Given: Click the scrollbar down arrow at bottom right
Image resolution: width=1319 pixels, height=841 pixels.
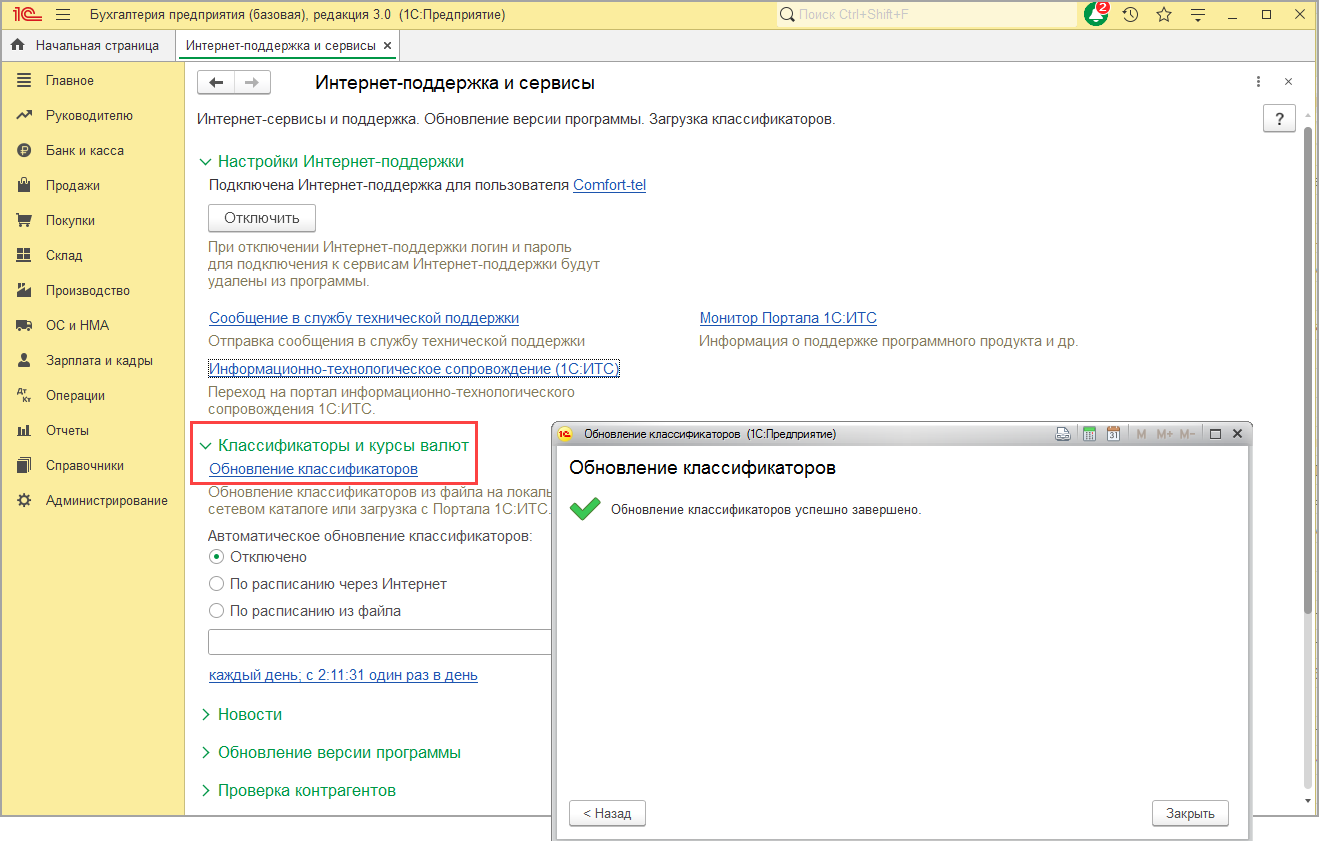Looking at the screenshot, I should 1308,802.
